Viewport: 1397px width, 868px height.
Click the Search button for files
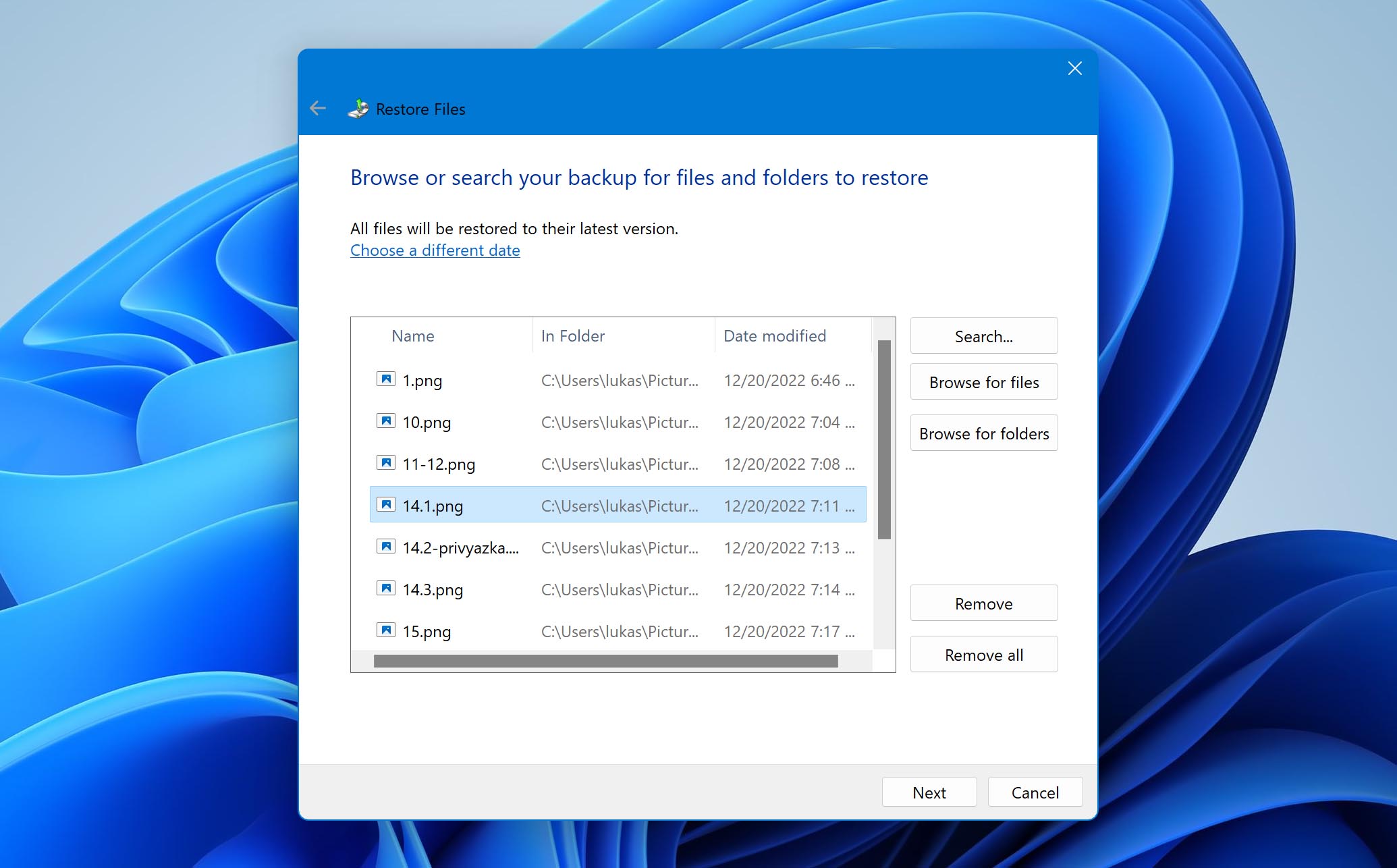coord(983,336)
